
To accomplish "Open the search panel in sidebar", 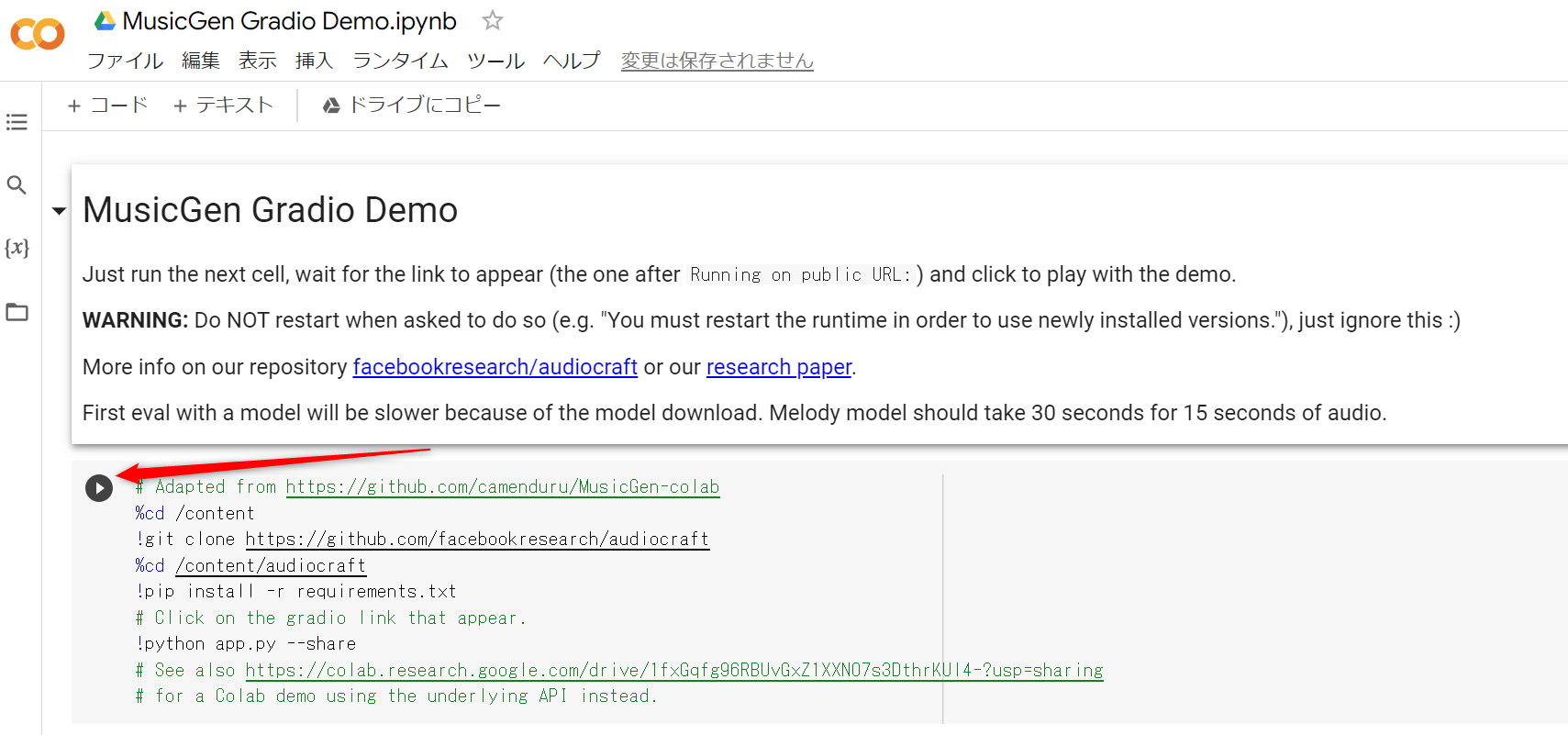I will [x=17, y=185].
